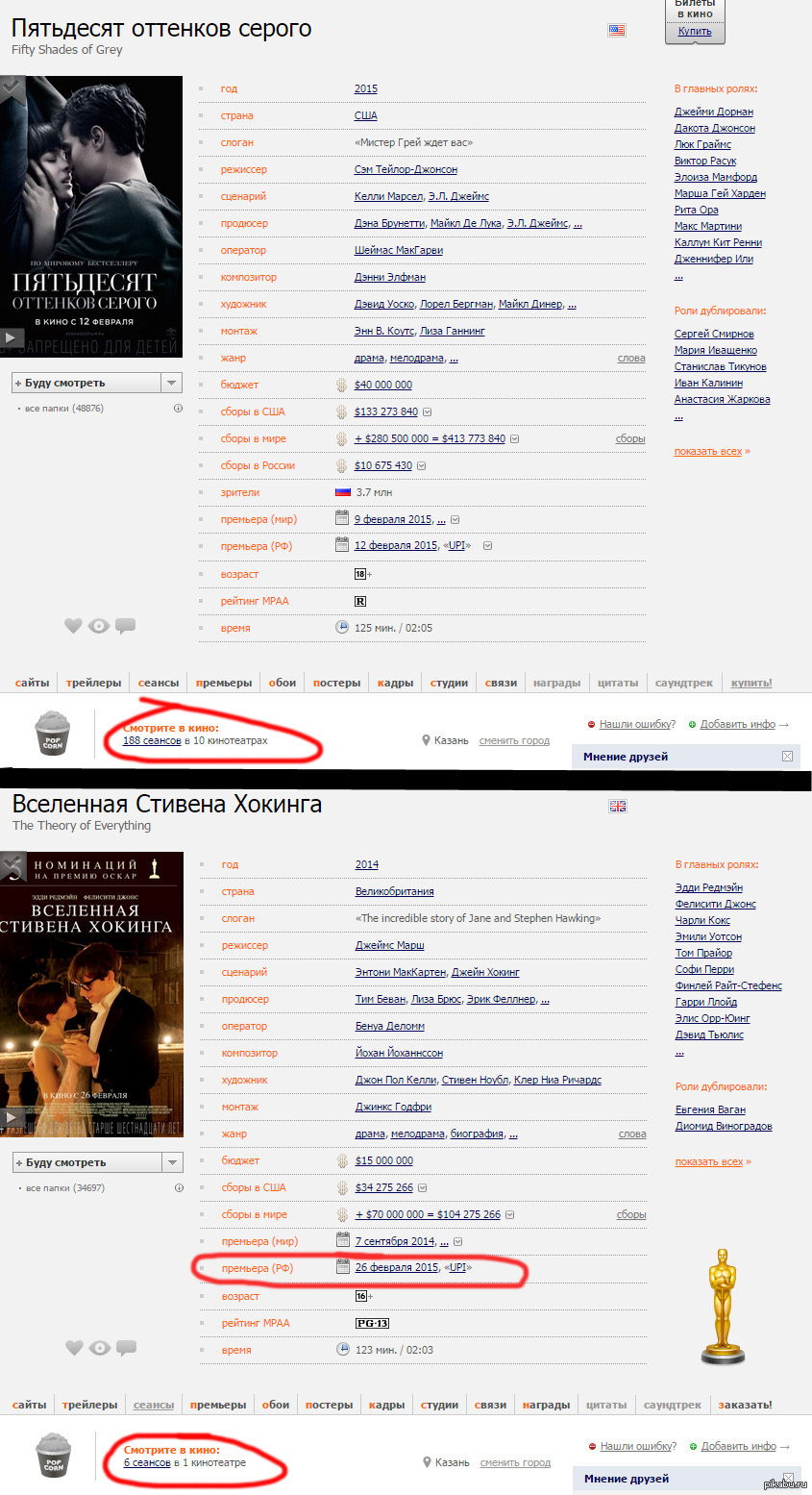Open actor link 'Эдди Редмэйн'
The height and width of the screenshot is (1495, 812).
pyautogui.click(x=709, y=887)
